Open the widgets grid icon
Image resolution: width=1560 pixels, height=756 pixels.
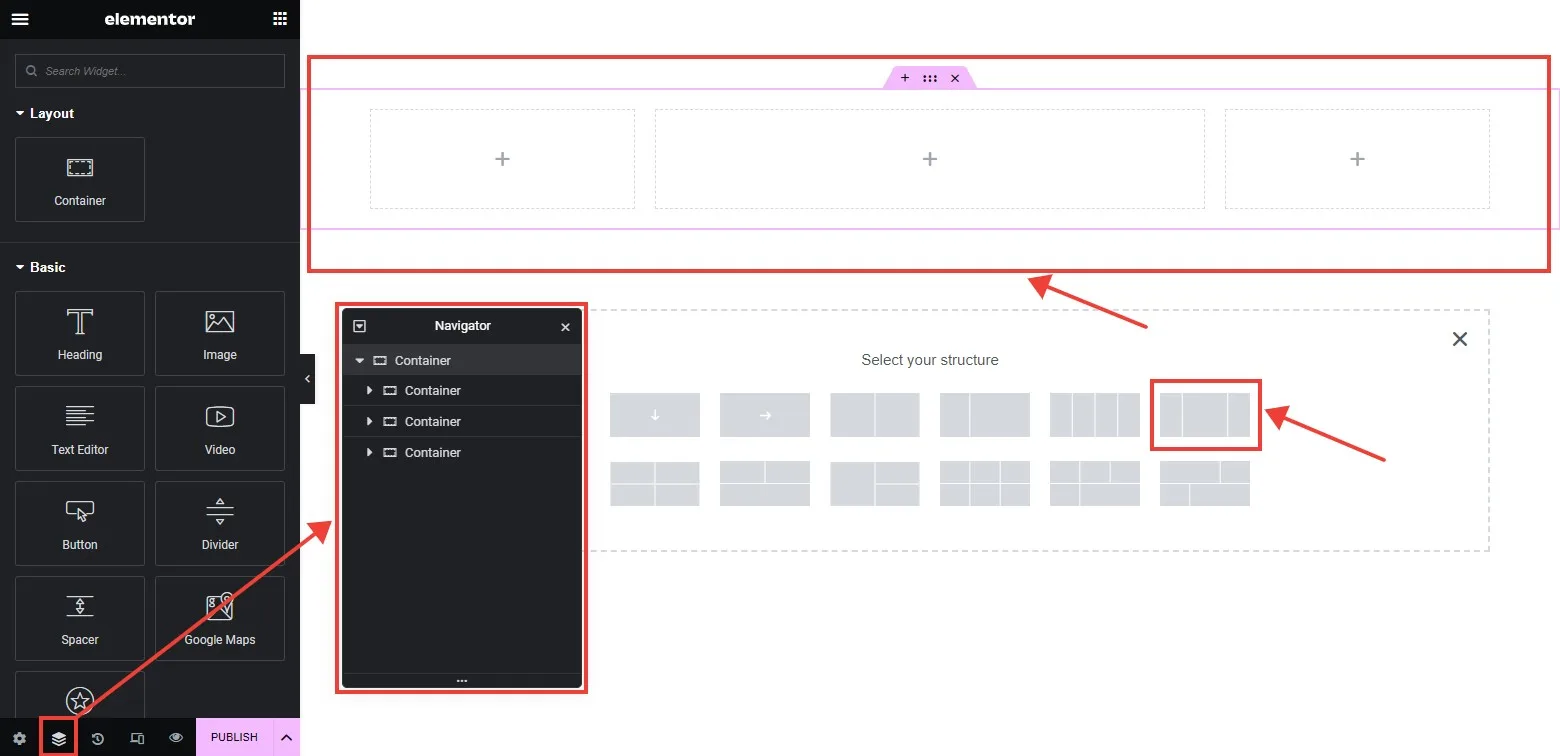pos(280,19)
